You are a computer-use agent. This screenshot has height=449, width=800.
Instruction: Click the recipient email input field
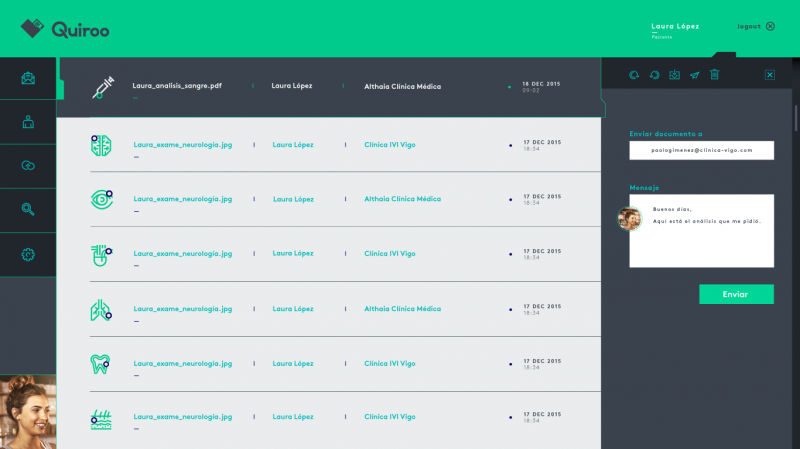tap(701, 150)
